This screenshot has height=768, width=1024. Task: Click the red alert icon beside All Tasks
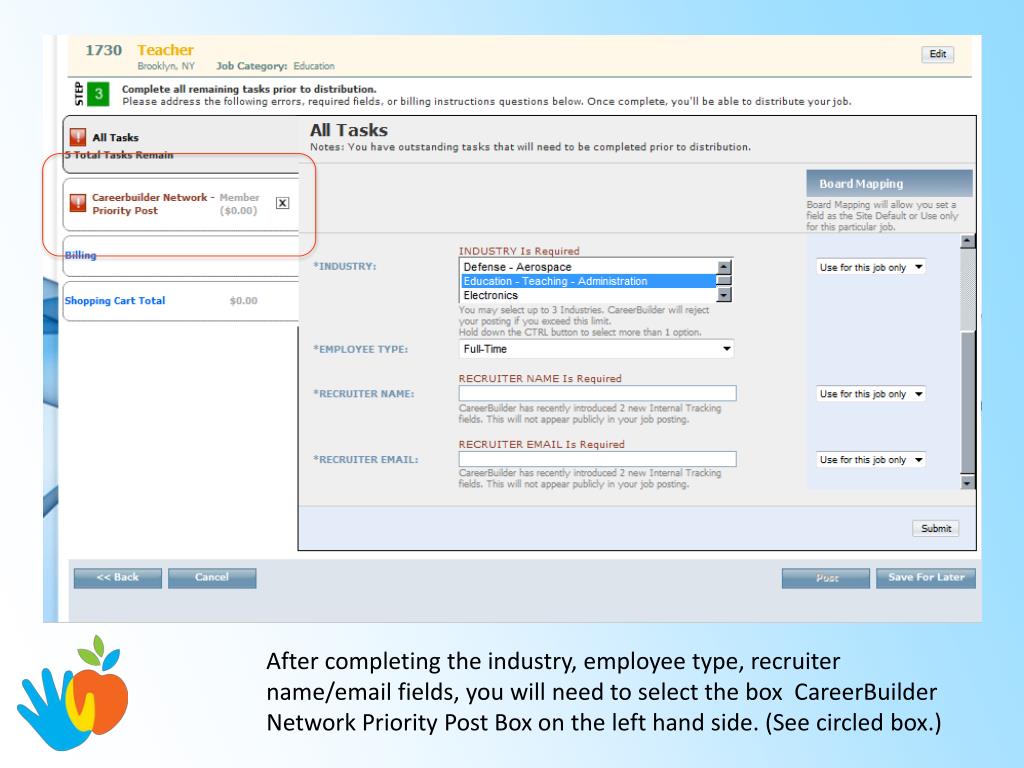tap(78, 137)
